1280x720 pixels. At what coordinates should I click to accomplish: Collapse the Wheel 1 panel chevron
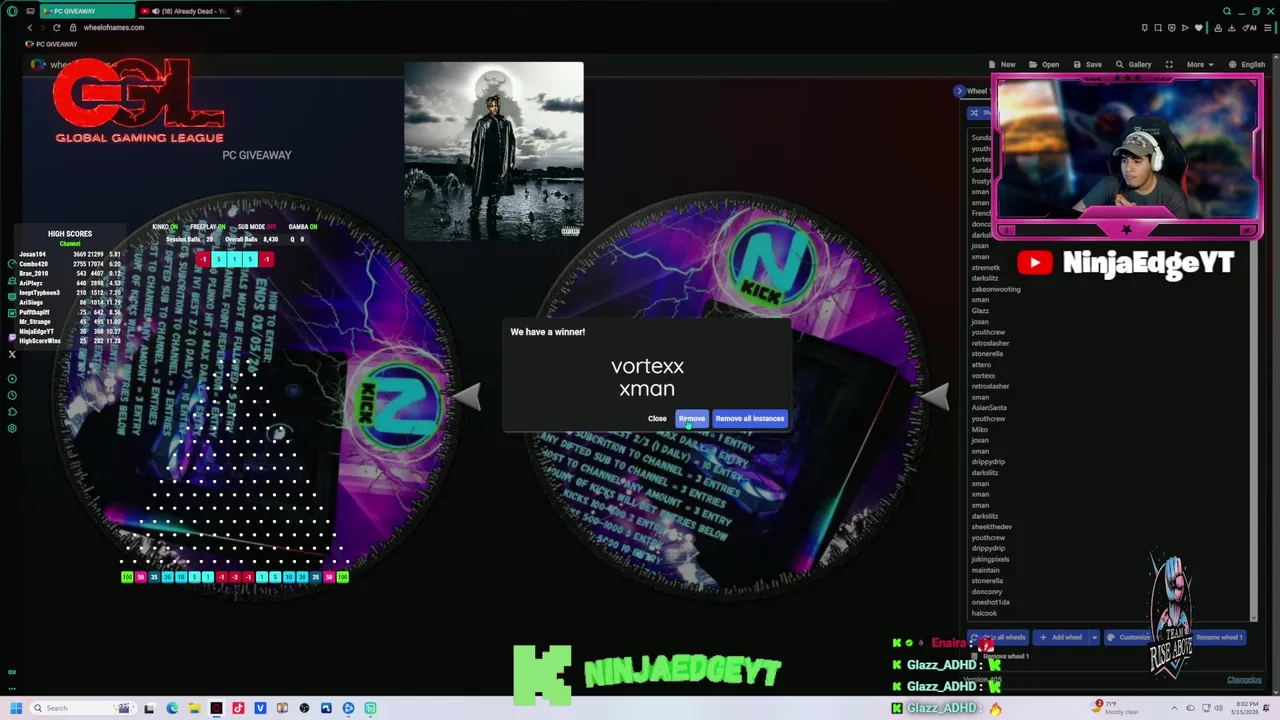pos(959,91)
